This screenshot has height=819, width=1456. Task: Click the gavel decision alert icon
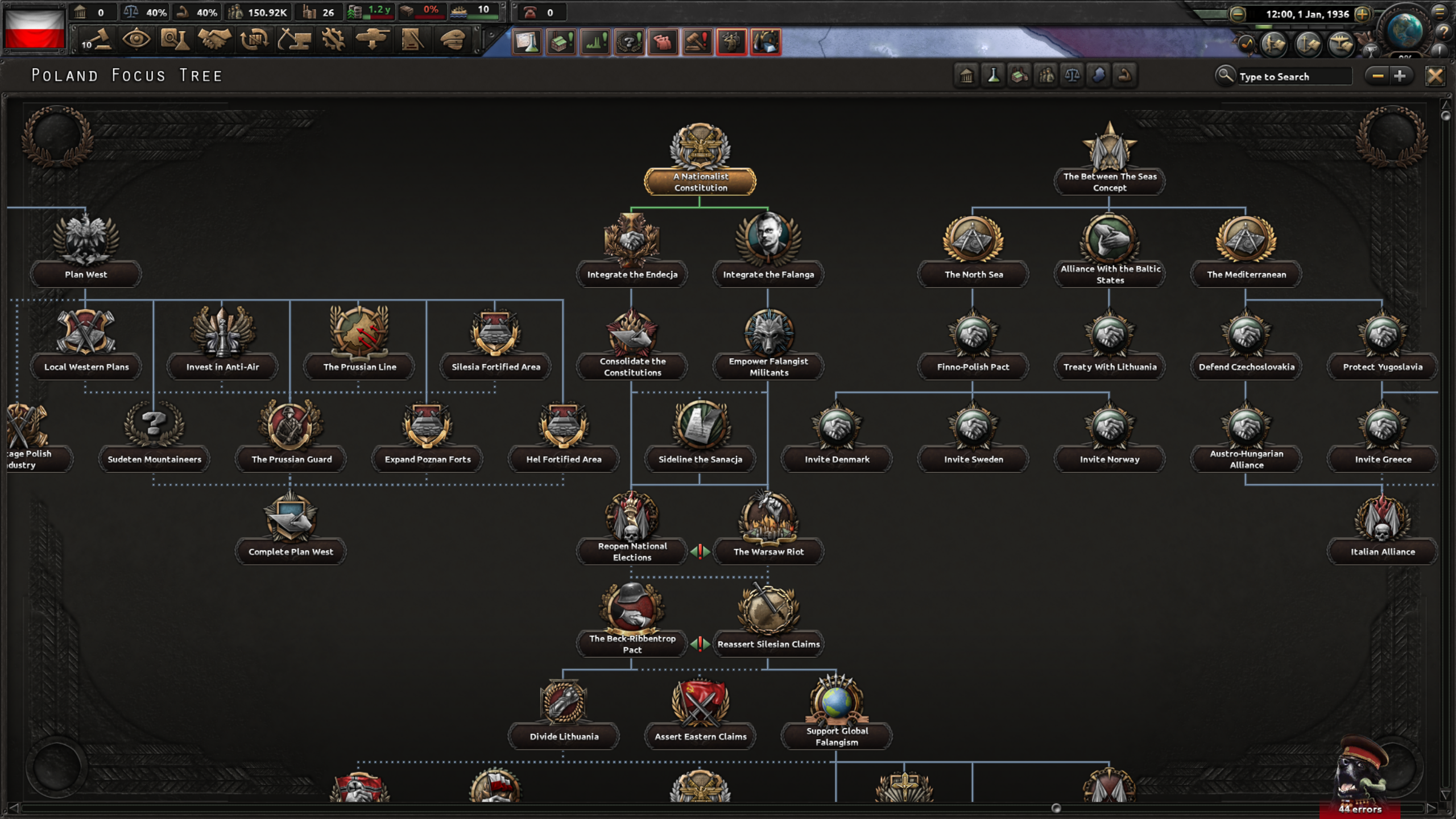tap(697, 42)
